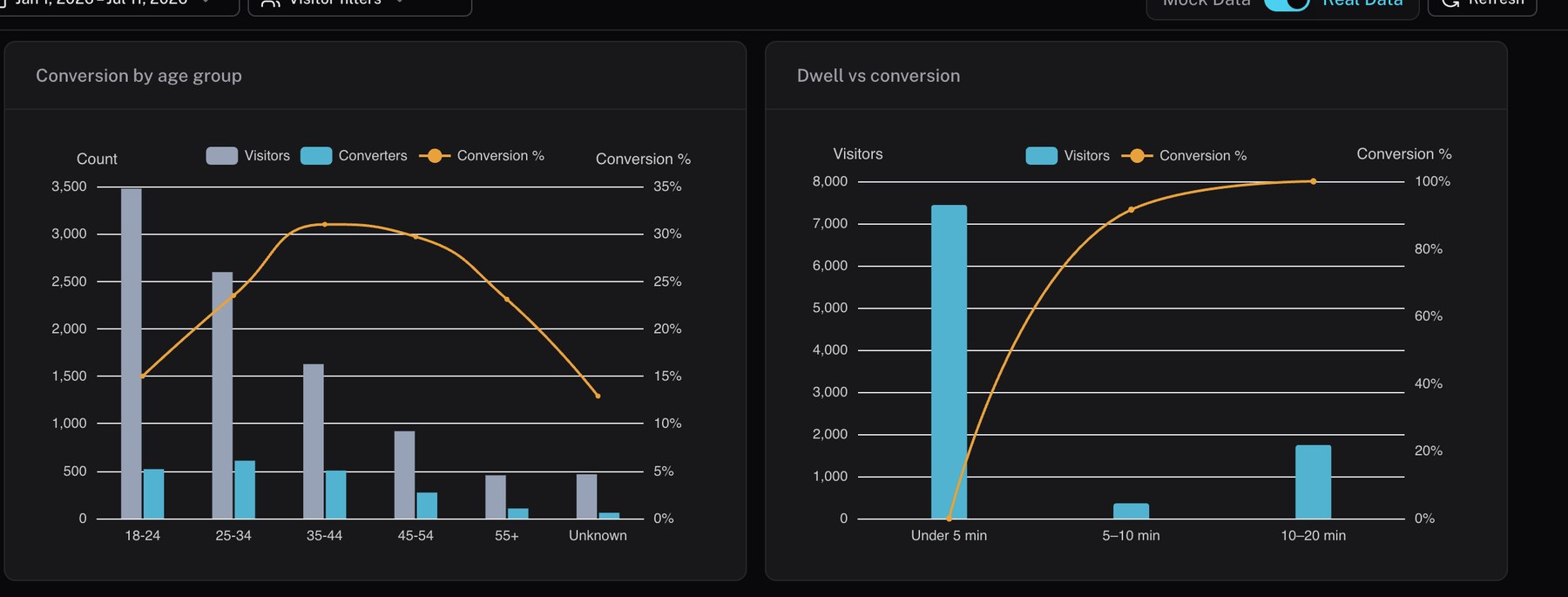1568x597 pixels.
Task: Click the 18-24 gray visitors bar
Action: click(132, 353)
